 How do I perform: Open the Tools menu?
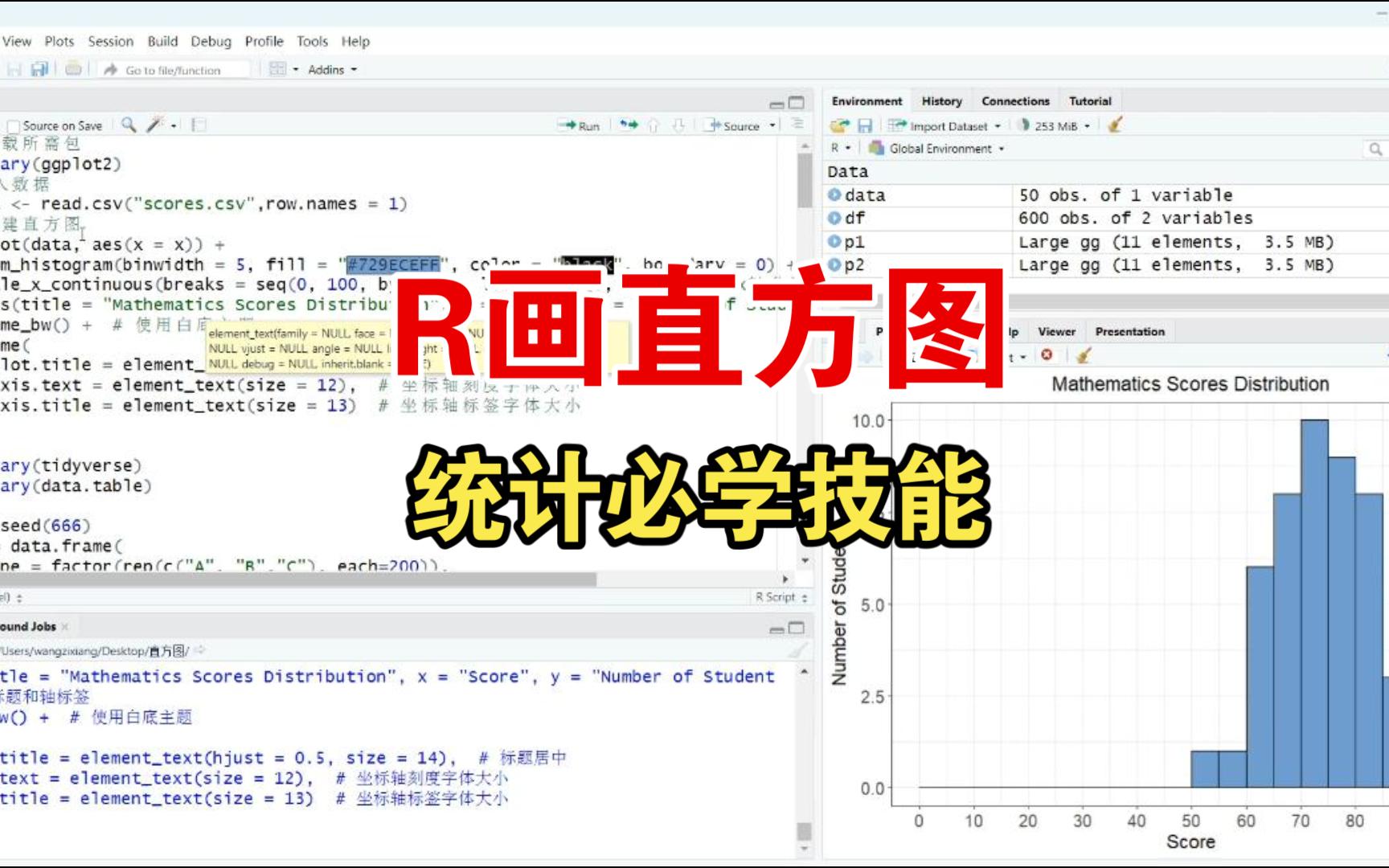pyautogui.click(x=313, y=41)
